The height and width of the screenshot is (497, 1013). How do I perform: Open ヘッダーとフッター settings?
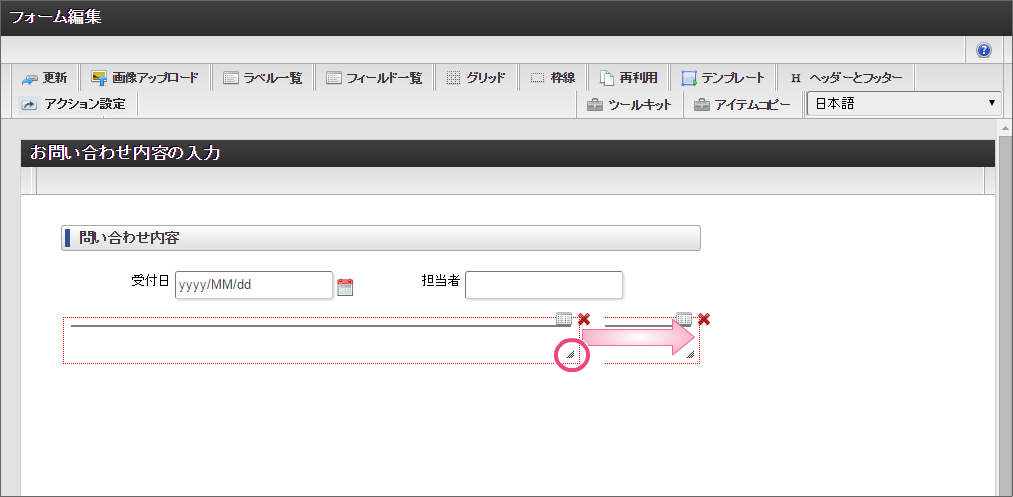click(x=846, y=79)
